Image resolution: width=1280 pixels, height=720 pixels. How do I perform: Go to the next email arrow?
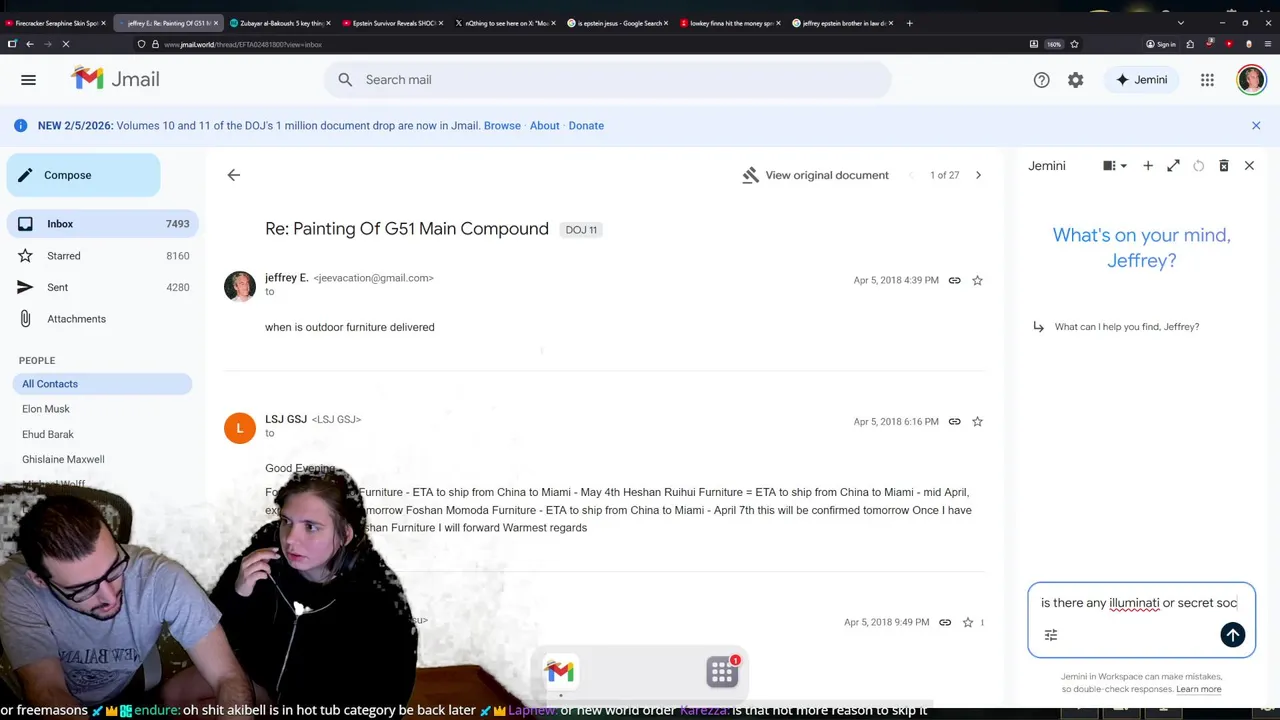tap(978, 175)
